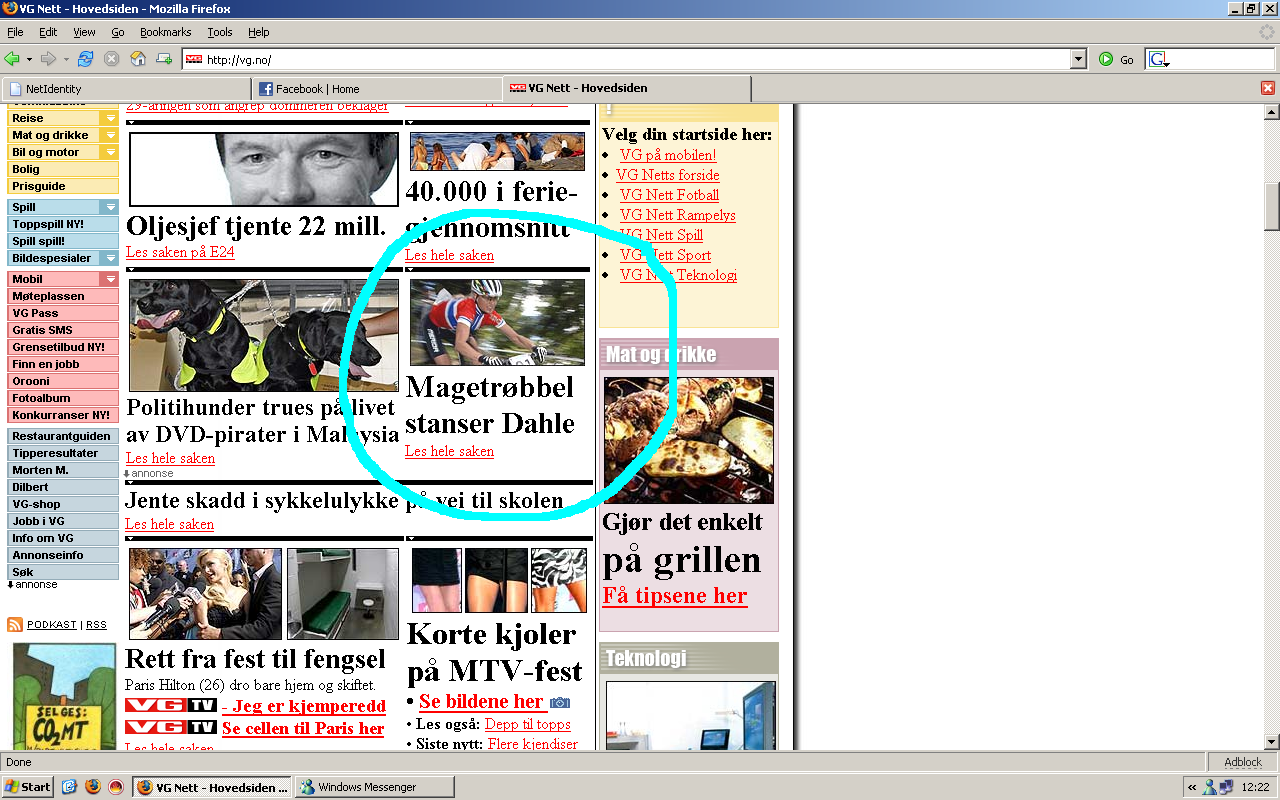Switch to Windows Messenger in the taskbar
The height and width of the screenshot is (800, 1280).
pyautogui.click(x=374, y=787)
